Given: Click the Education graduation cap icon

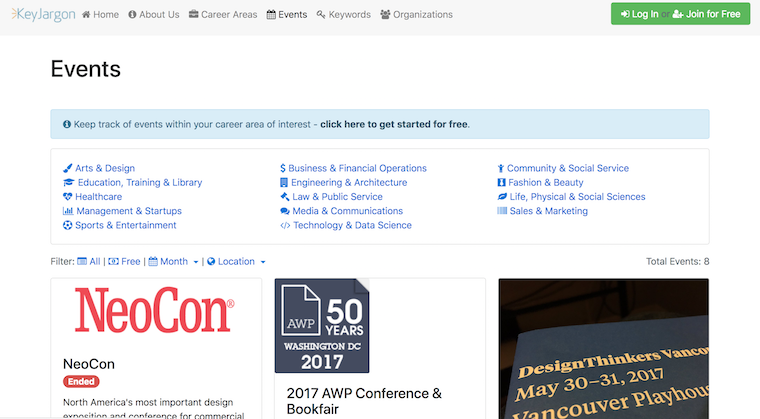Looking at the screenshot, I should 68,182.
